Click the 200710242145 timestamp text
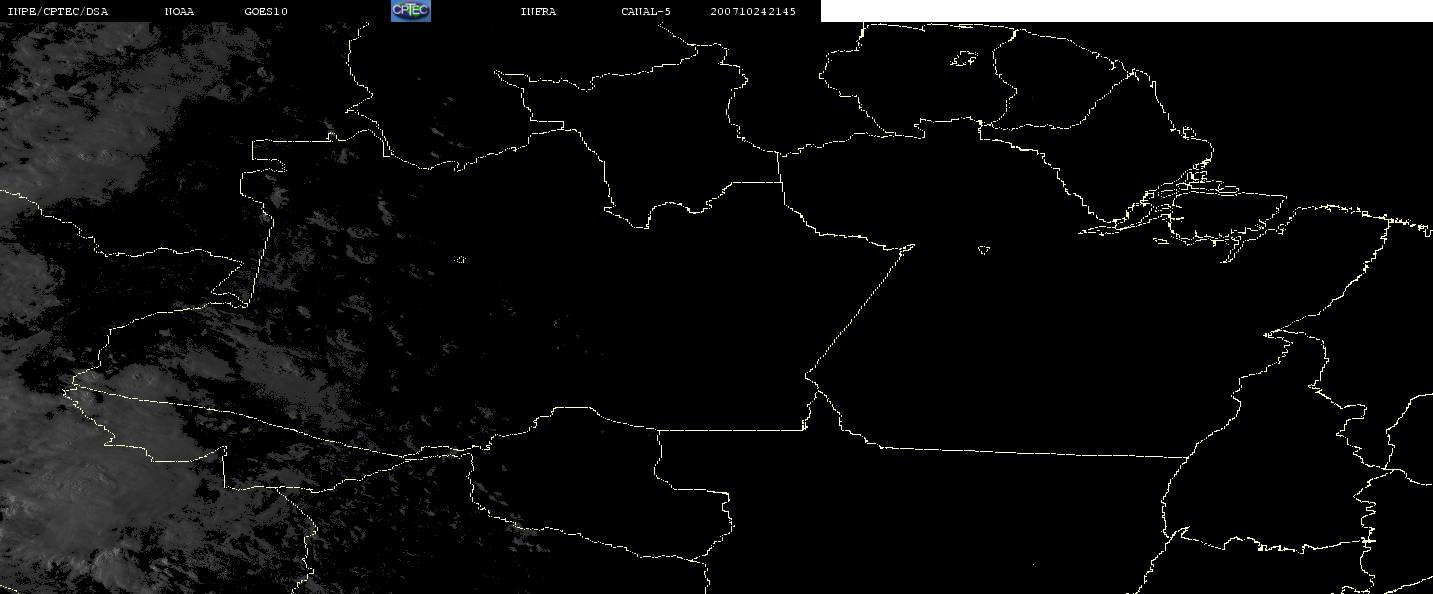 (753, 11)
